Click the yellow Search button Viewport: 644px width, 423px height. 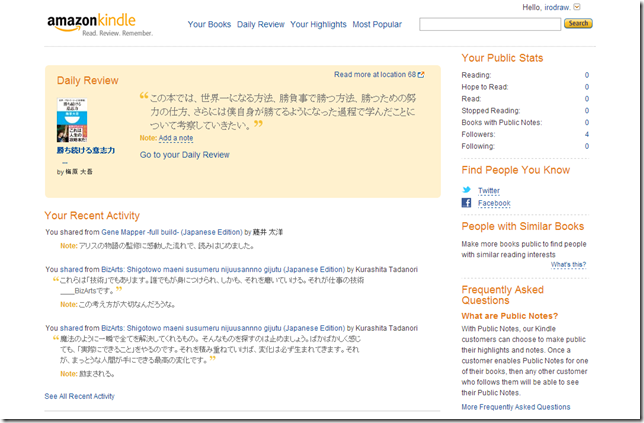point(578,23)
